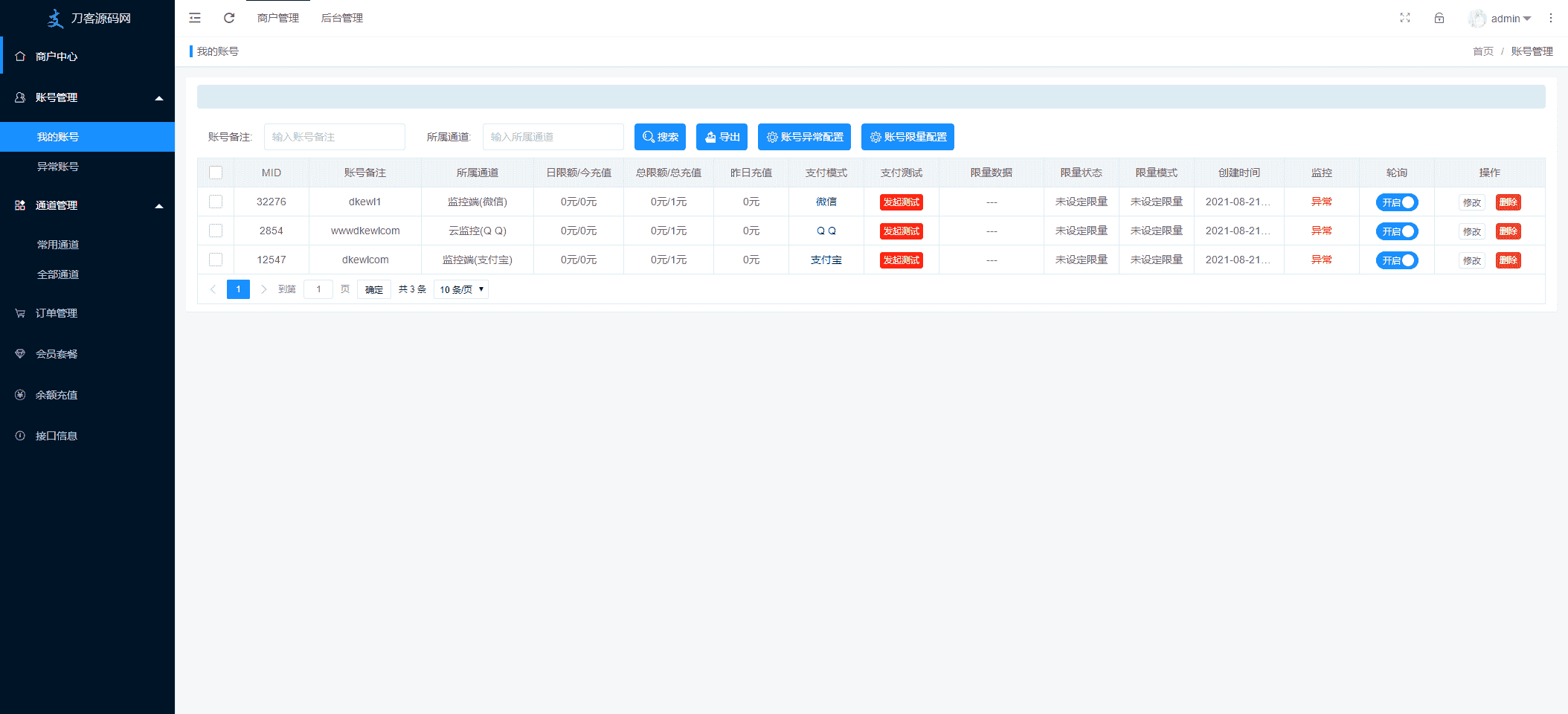Toggle the 轮询 switch for MID 32276

coord(1396,202)
